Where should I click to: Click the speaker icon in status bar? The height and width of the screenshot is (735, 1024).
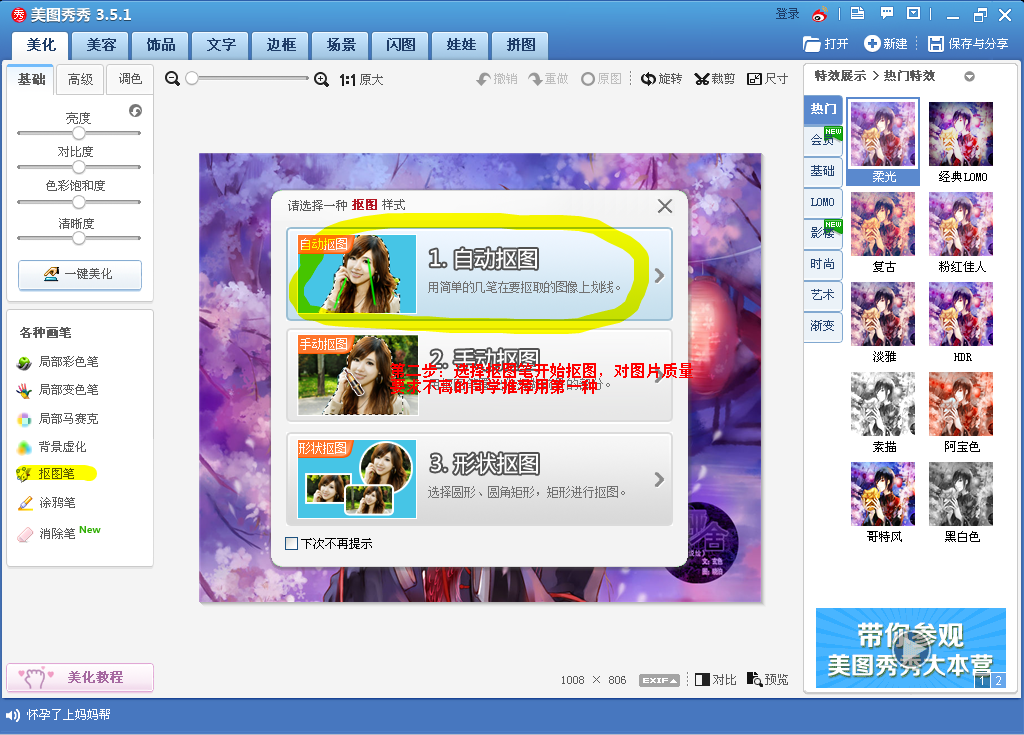(12, 715)
